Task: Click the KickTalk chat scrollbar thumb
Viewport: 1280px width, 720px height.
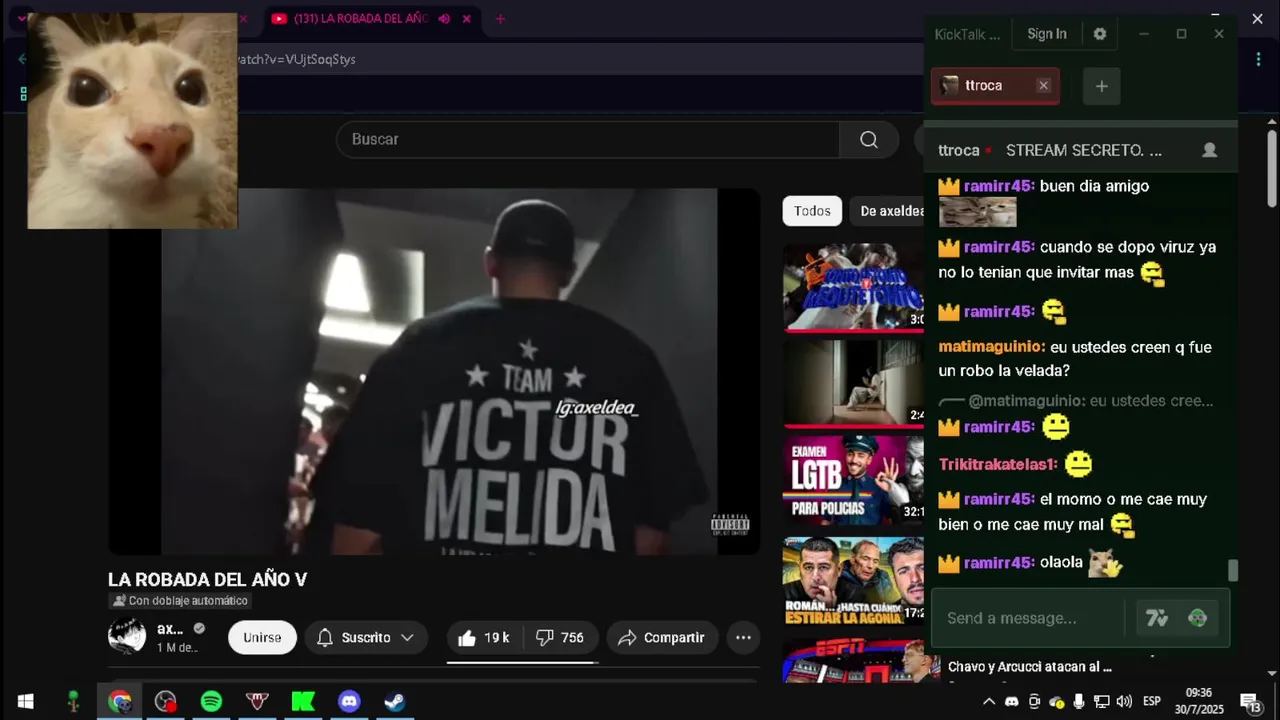Action: (1233, 570)
